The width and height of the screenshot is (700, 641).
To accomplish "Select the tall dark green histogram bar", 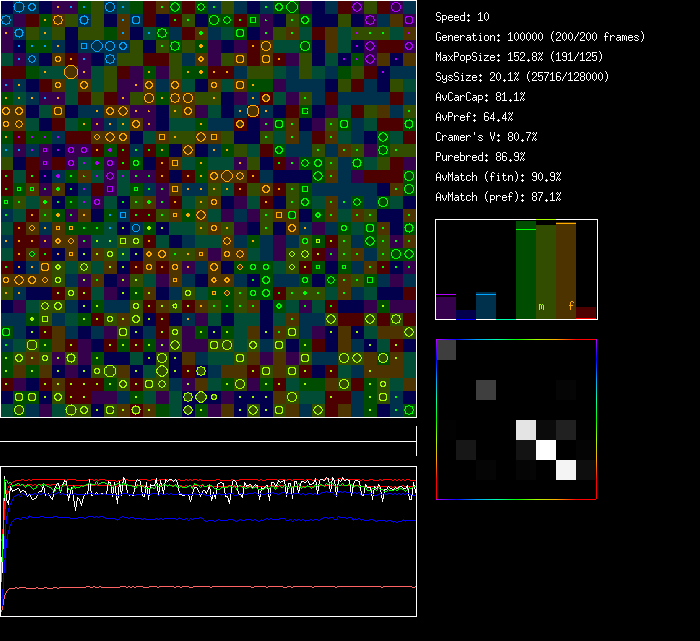I will coord(526,270).
